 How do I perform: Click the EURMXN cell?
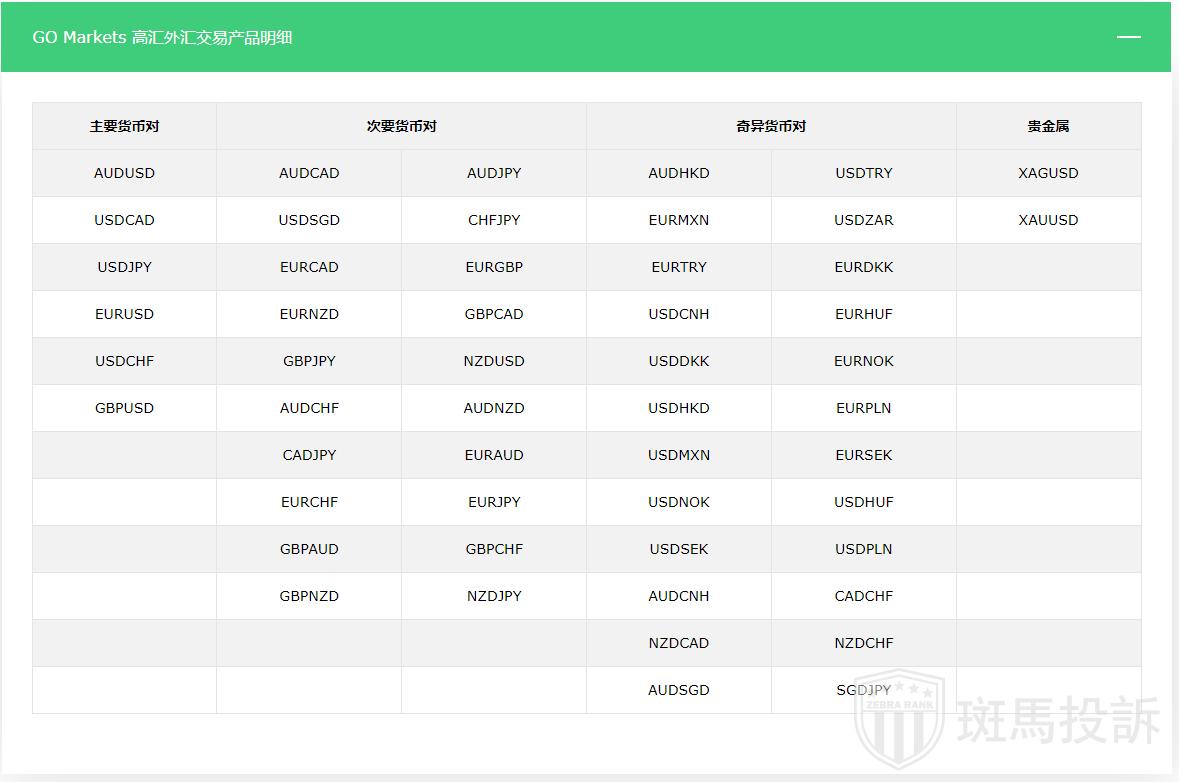pyautogui.click(x=679, y=220)
